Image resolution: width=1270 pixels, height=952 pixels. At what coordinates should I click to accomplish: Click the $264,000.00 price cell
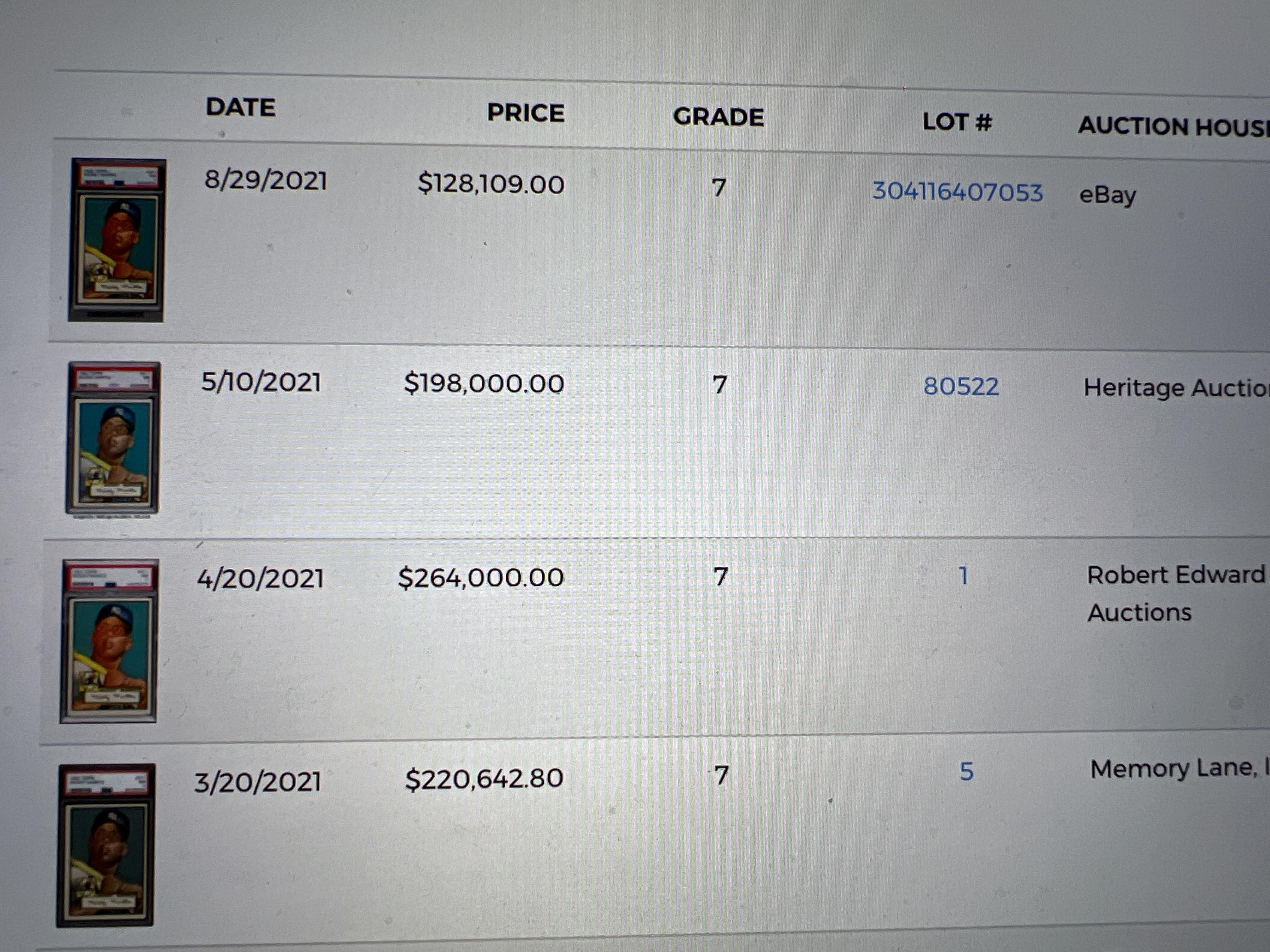click(481, 577)
